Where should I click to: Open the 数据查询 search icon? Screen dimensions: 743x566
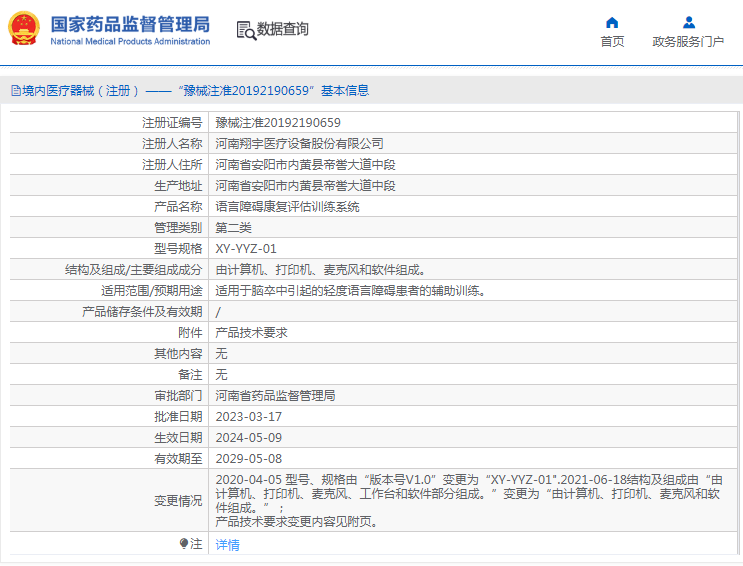click(246, 30)
